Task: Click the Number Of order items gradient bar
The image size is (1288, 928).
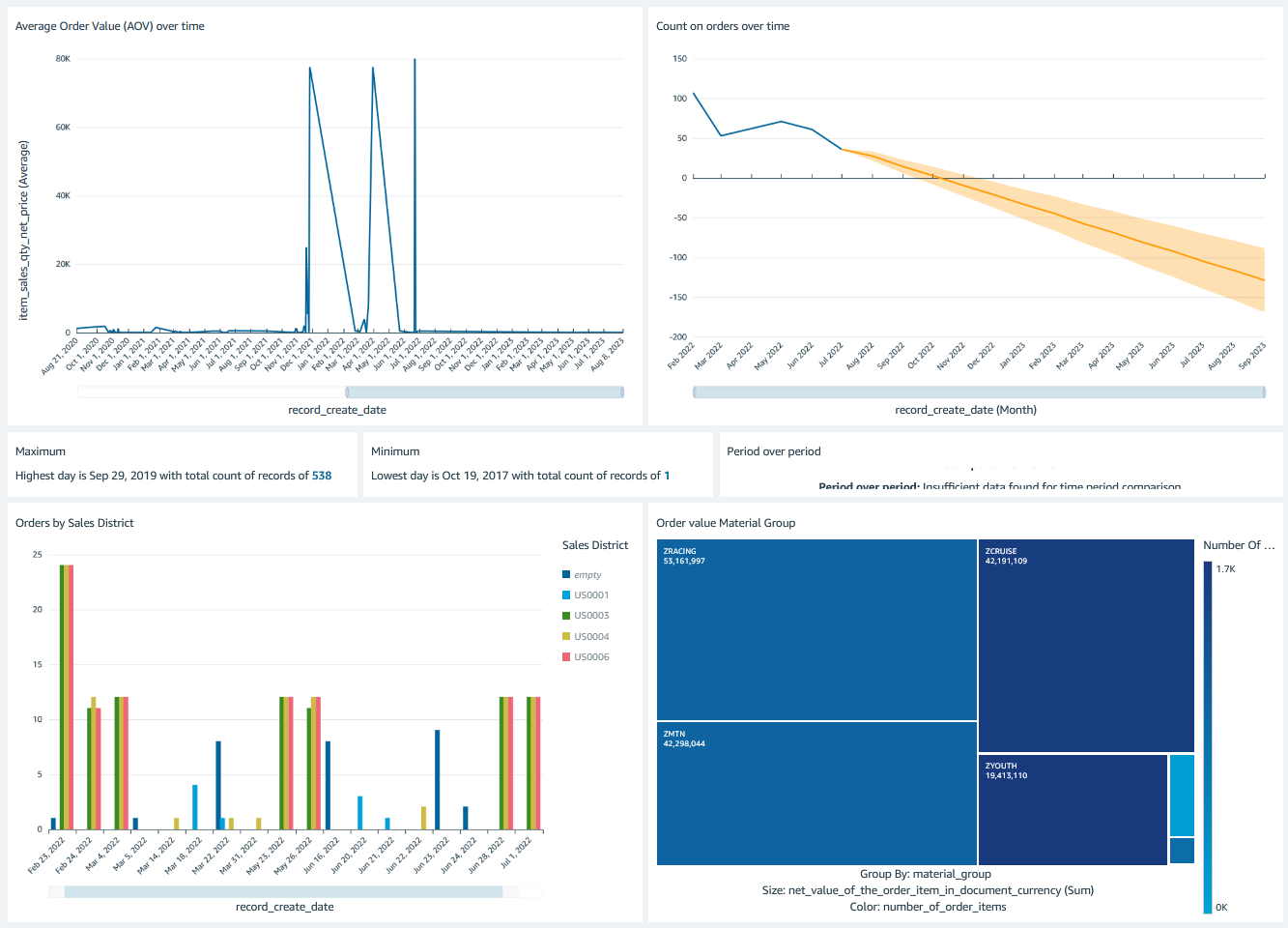Action: pyautogui.click(x=1208, y=738)
